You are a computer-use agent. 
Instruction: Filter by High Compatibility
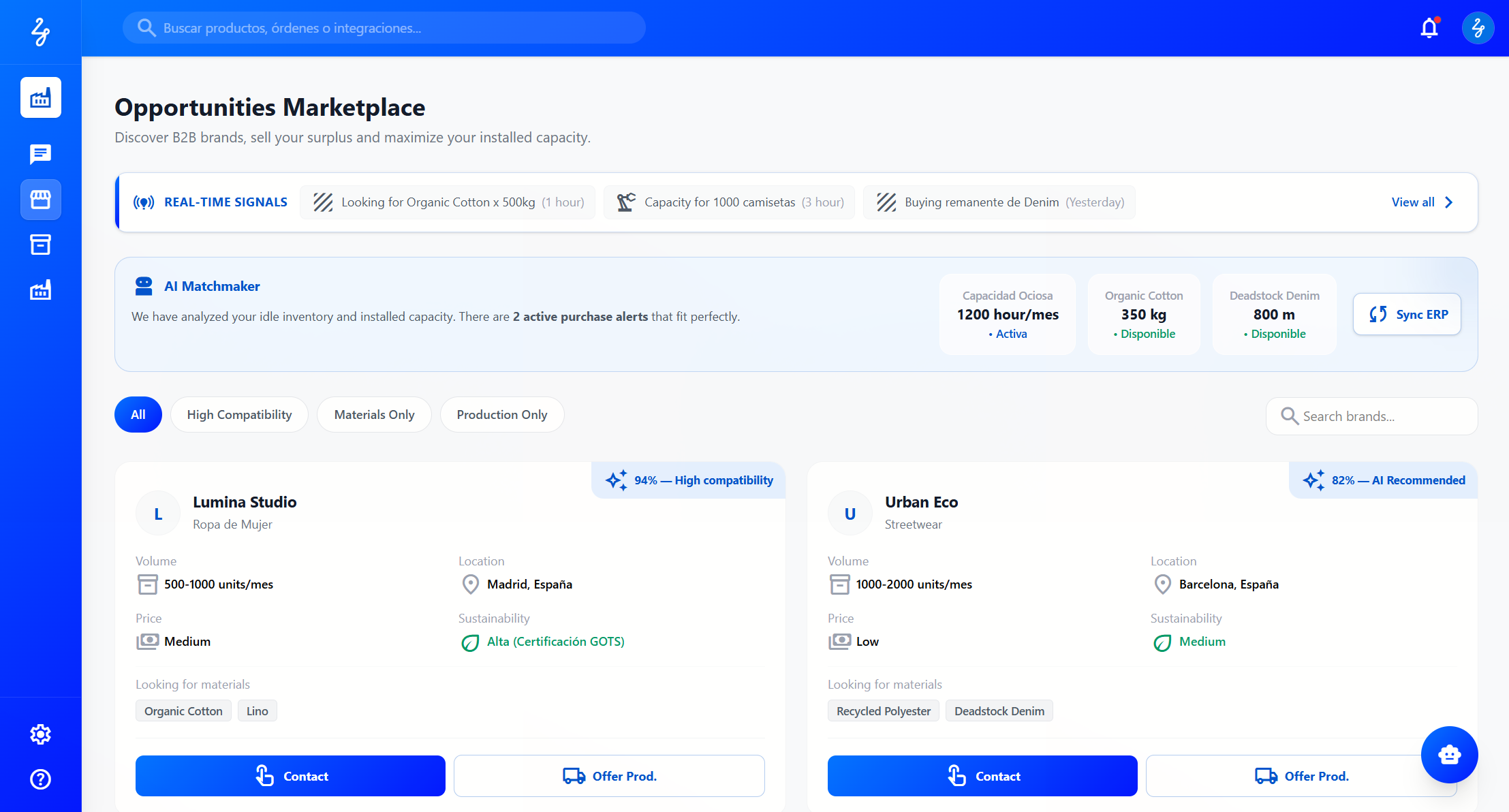(x=239, y=415)
